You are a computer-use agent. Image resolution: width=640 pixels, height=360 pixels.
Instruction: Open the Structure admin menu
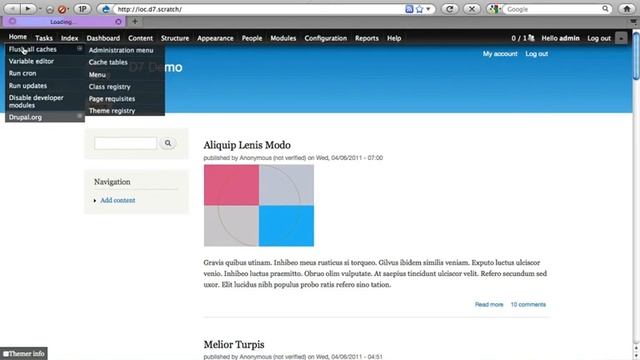[175, 38]
